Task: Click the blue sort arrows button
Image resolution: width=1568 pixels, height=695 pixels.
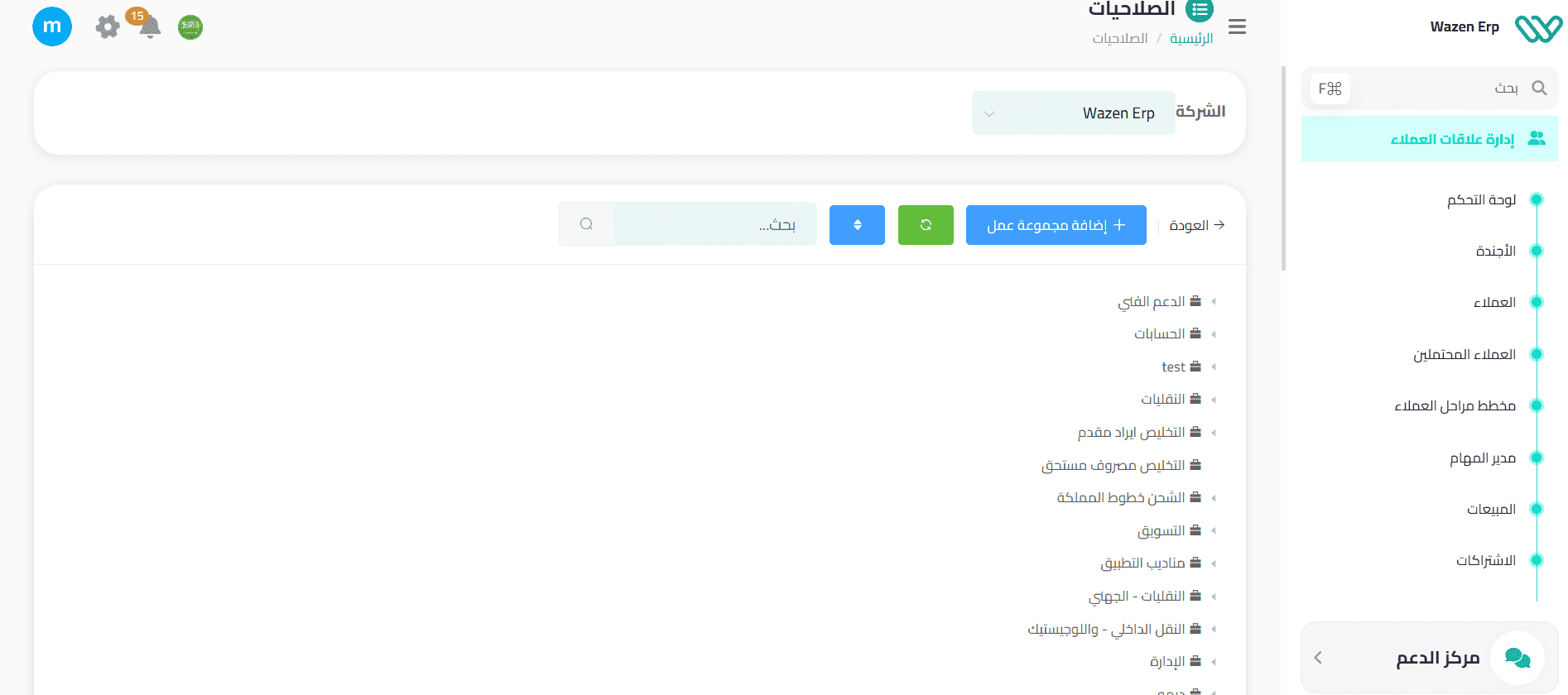Action: (857, 225)
